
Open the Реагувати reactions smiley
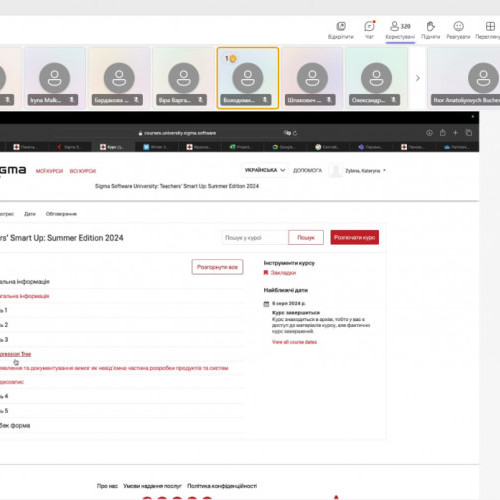[x=459, y=26]
